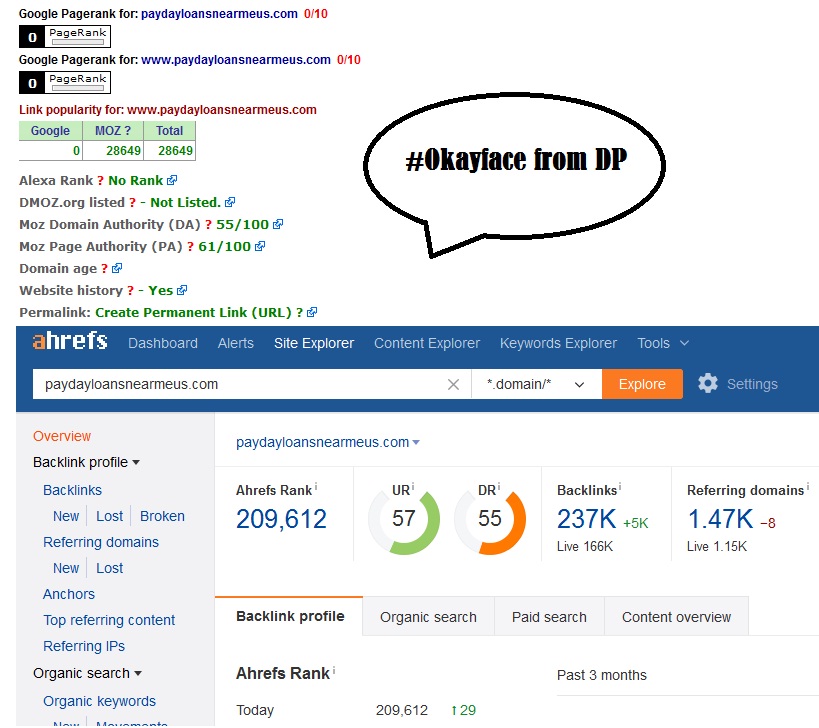Open the Referring IPs link
The height and width of the screenshot is (728, 819).
[x=84, y=646]
